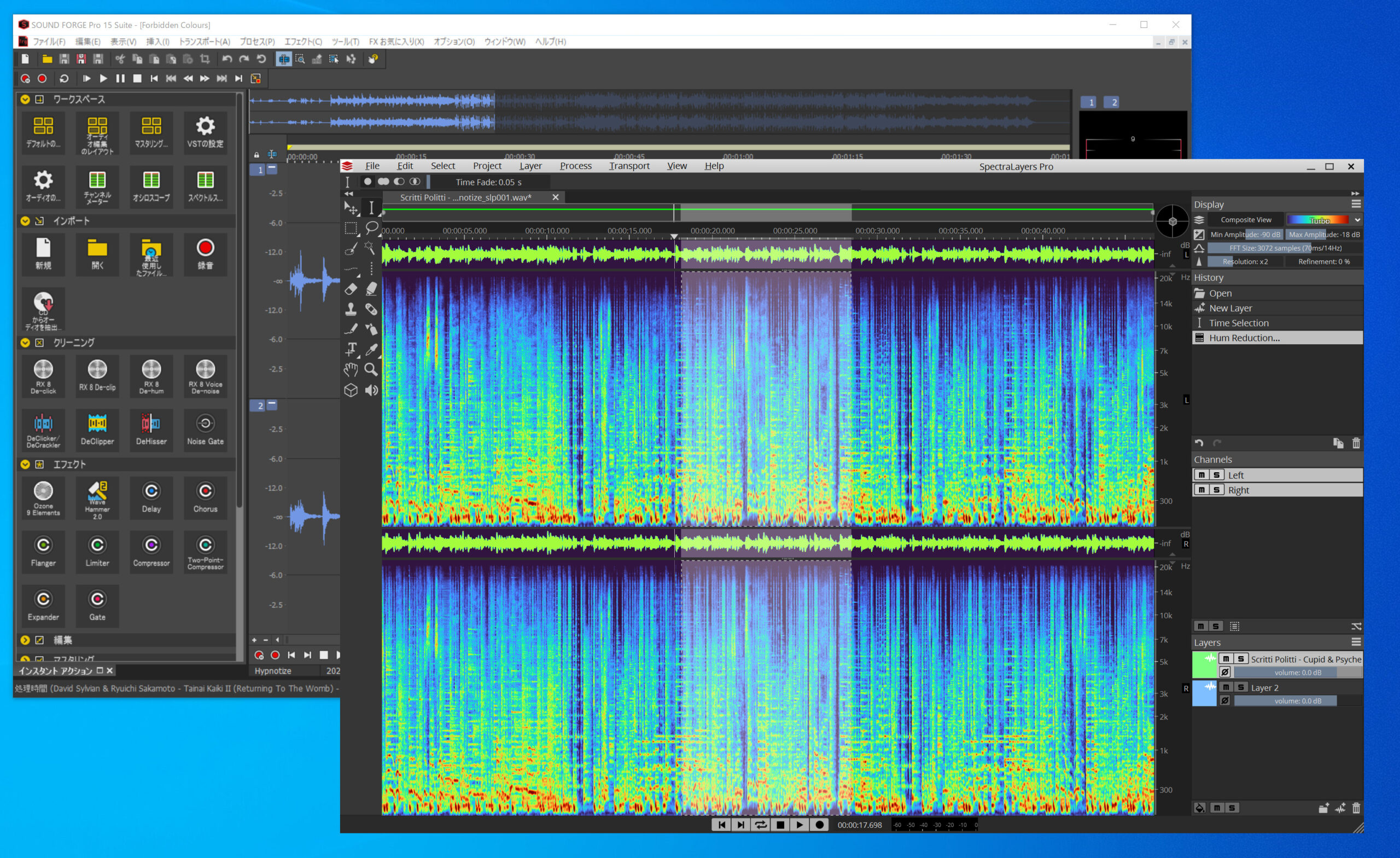Open the DeClipper effect in Sound Forge
The width and height of the screenshot is (1400, 858).
(x=97, y=430)
